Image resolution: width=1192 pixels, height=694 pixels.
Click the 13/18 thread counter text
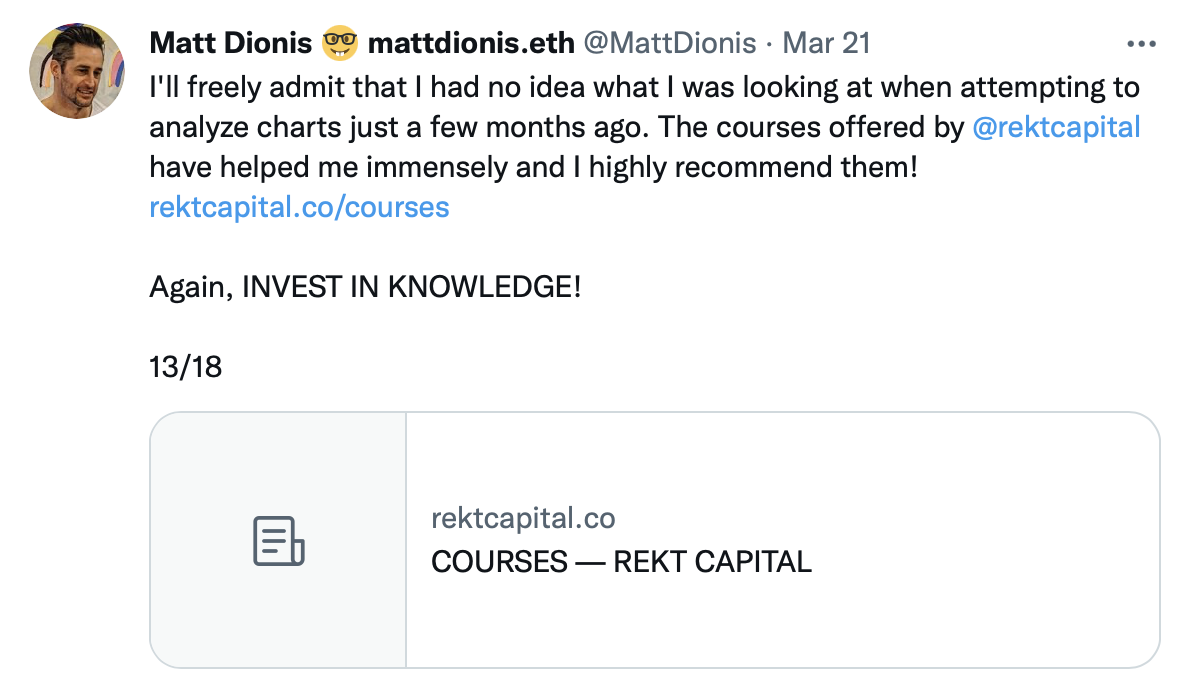click(x=186, y=367)
